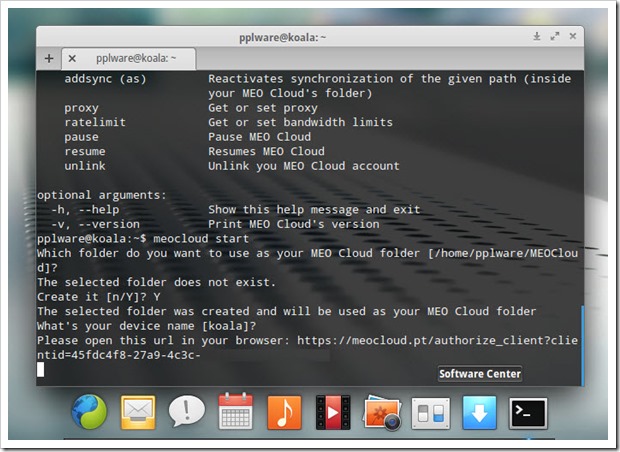Click the download arrow icon in title bar
Image resolution: width=620 pixels, height=452 pixels.
click(537, 36)
